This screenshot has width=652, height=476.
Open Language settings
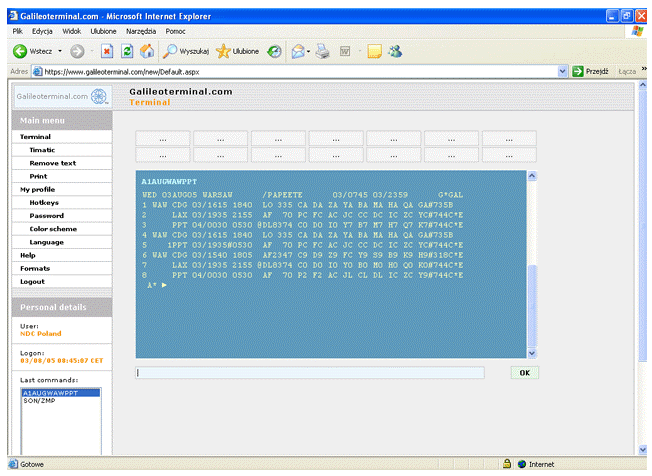[62, 242]
